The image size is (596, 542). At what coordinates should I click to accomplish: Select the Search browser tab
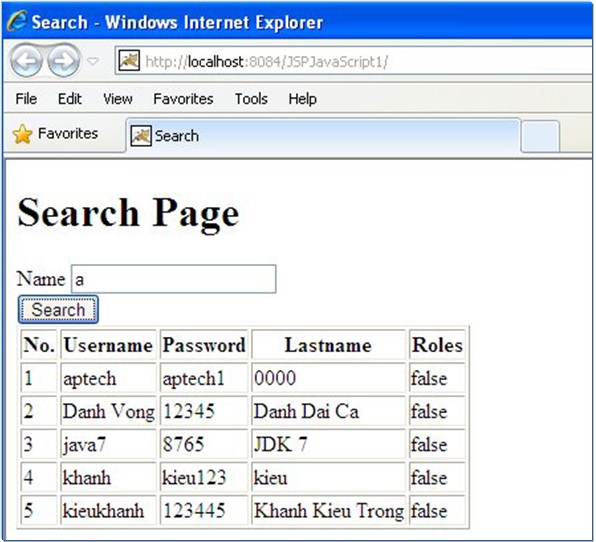coord(323,136)
